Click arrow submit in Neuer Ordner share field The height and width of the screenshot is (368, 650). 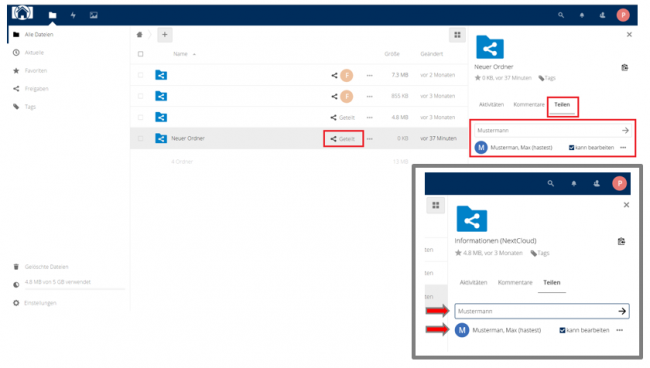pyautogui.click(x=625, y=131)
